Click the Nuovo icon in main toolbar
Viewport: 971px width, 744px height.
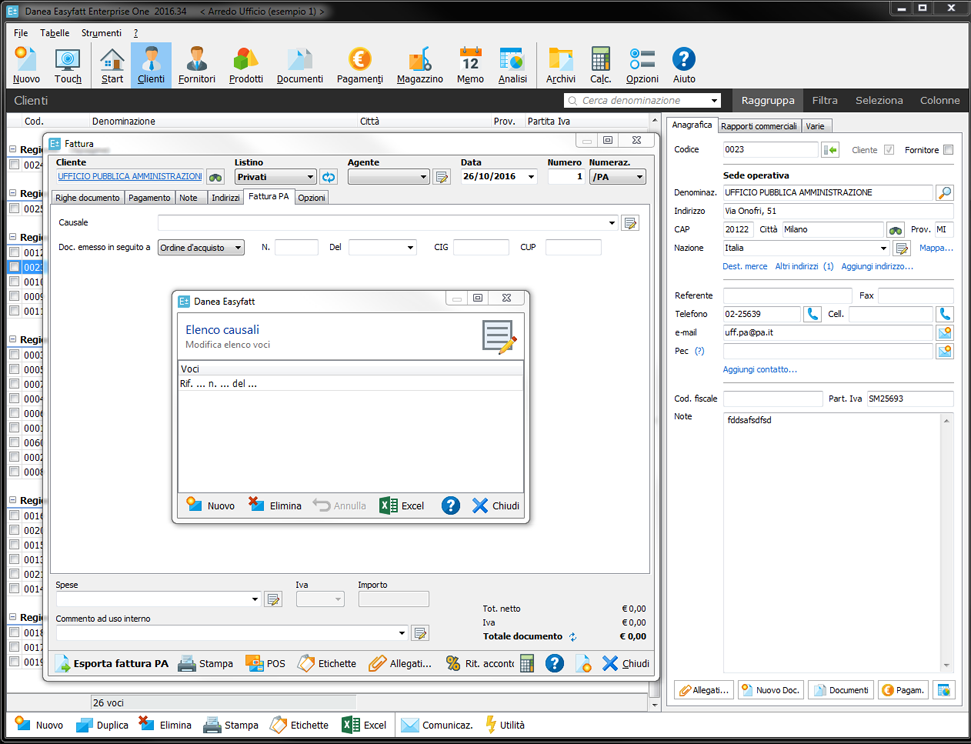[26, 65]
